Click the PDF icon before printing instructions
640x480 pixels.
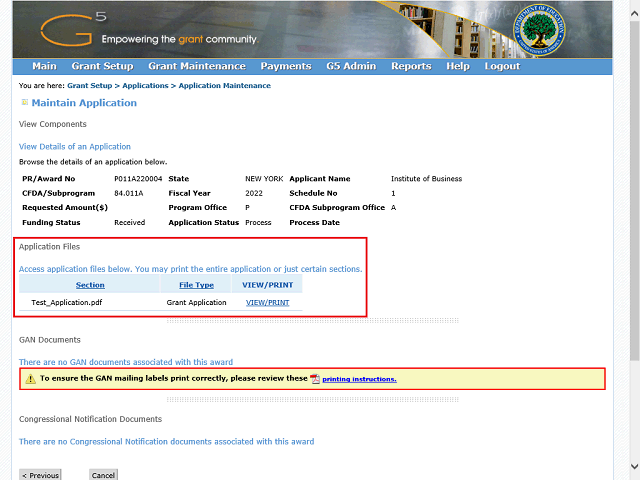pyautogui.click(x=315, y=379)
